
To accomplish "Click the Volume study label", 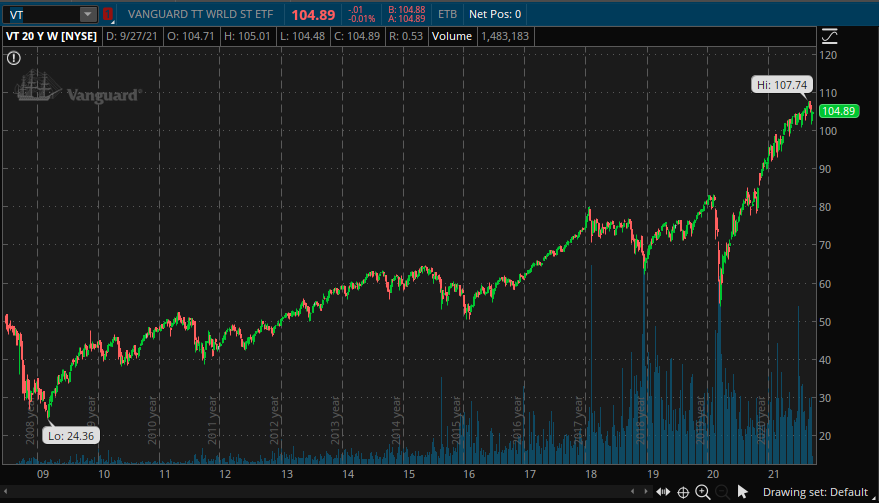I will (x=452, y=36).
